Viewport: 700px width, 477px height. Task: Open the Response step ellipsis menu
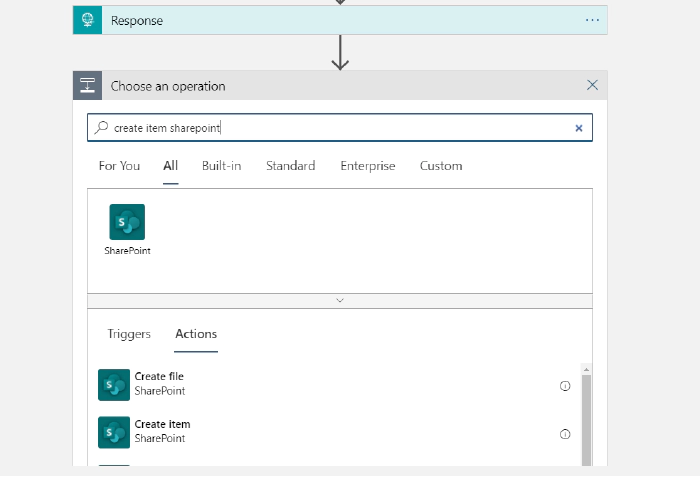click(x=592, y=20)
